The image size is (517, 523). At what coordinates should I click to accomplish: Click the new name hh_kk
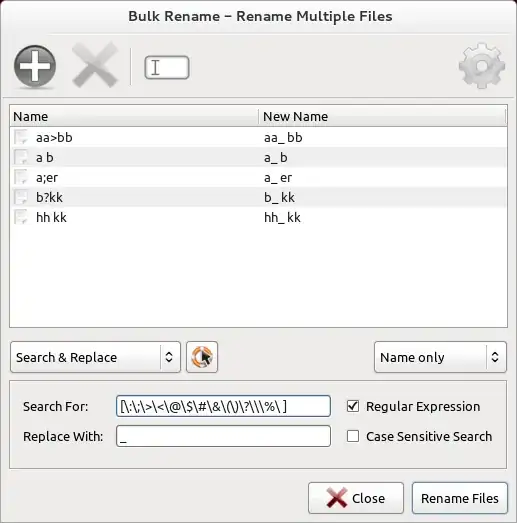coord(282,218)
